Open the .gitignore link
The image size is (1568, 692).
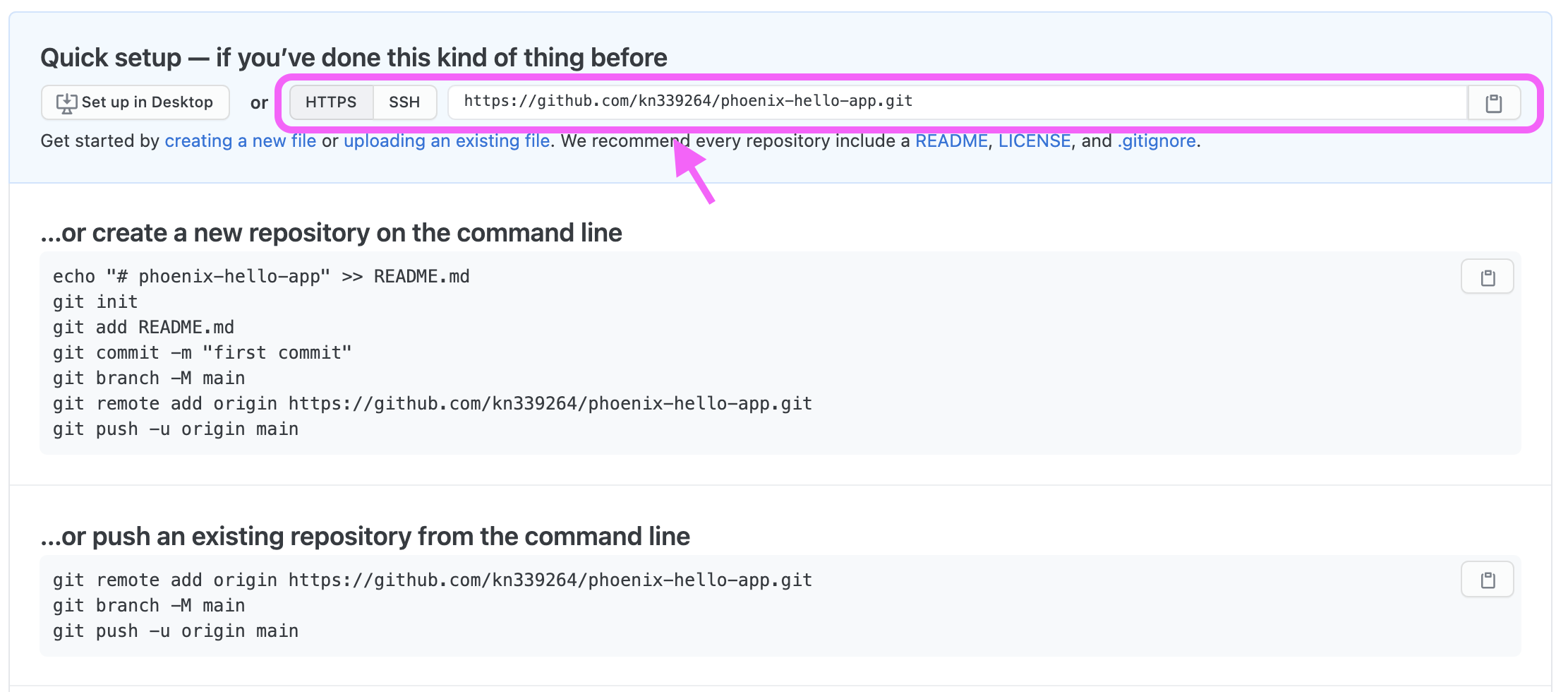pos(1157,141)
